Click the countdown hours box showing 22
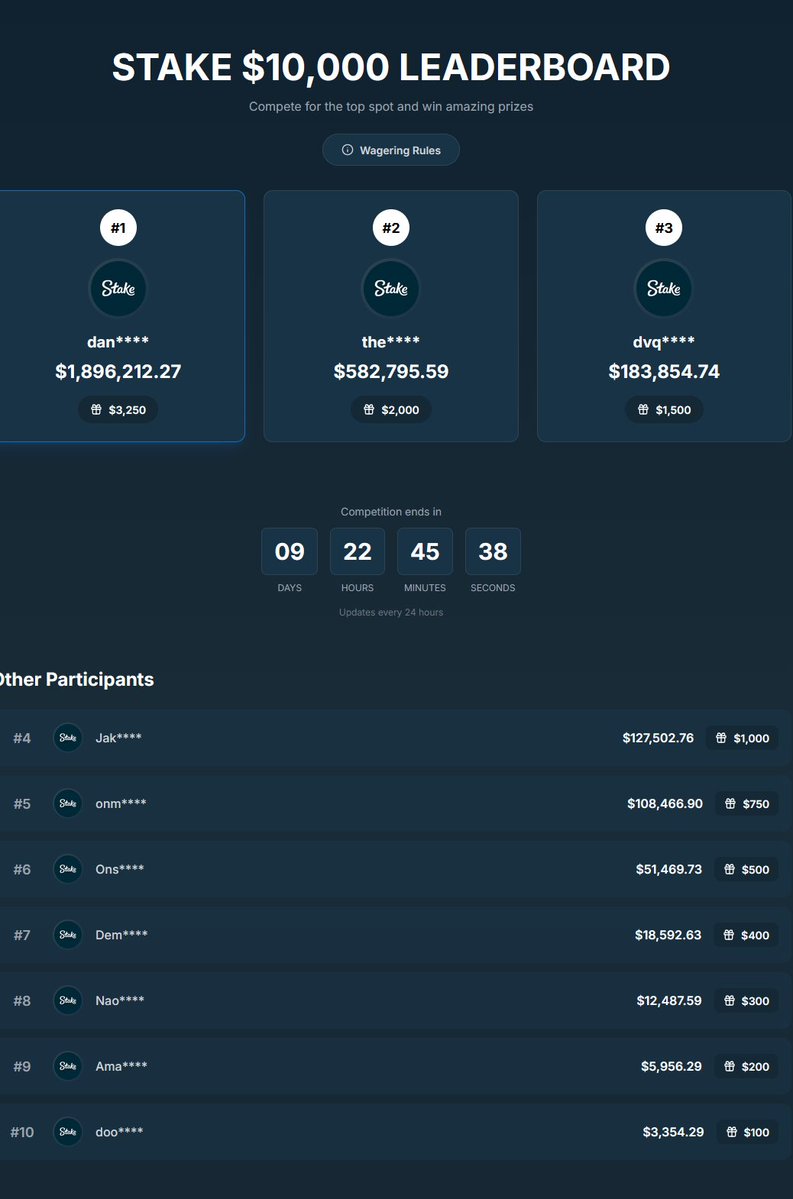 357,551
